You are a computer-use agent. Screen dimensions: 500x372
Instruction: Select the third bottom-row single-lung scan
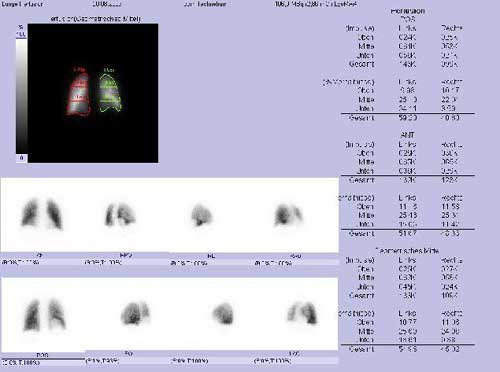[x=223, y=313]
